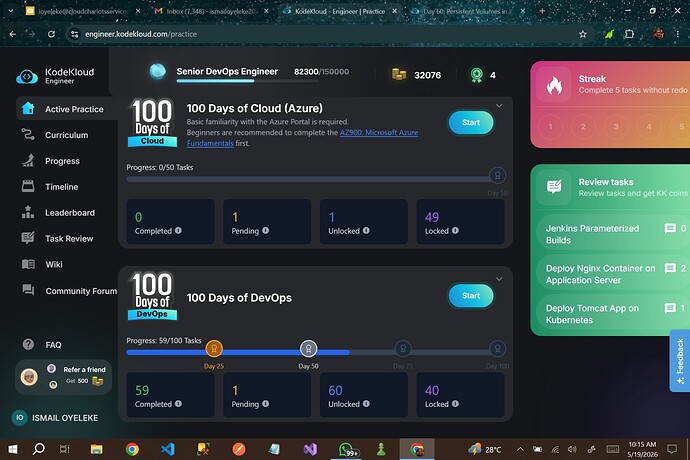Open AZ900 Microsoft Azure Fundamentals link
The width and height of the screenshot is (690, 460).
379,132
